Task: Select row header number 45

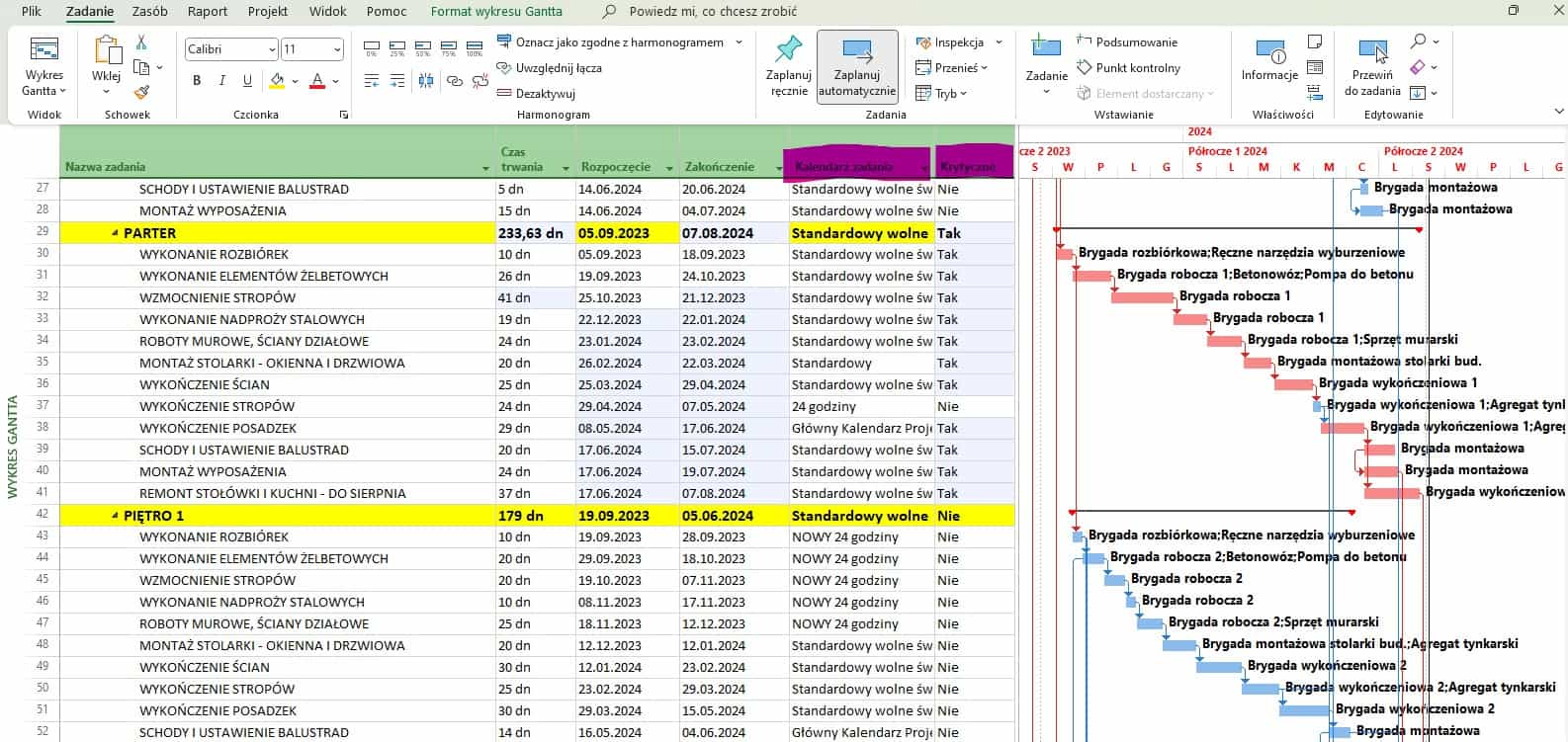Action: click(x=42, y=581)
